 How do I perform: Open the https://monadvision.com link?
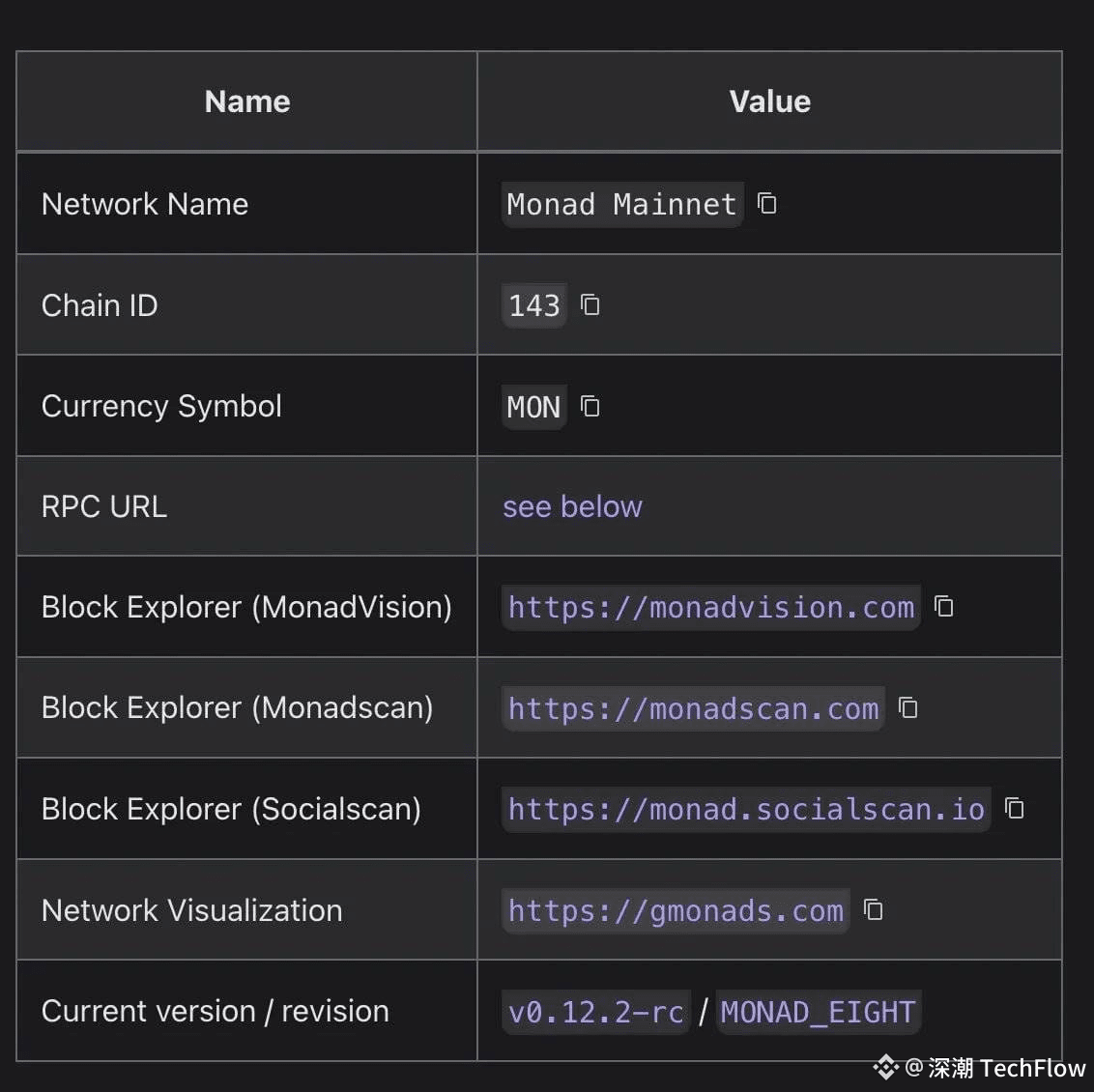tap(710, 608)
